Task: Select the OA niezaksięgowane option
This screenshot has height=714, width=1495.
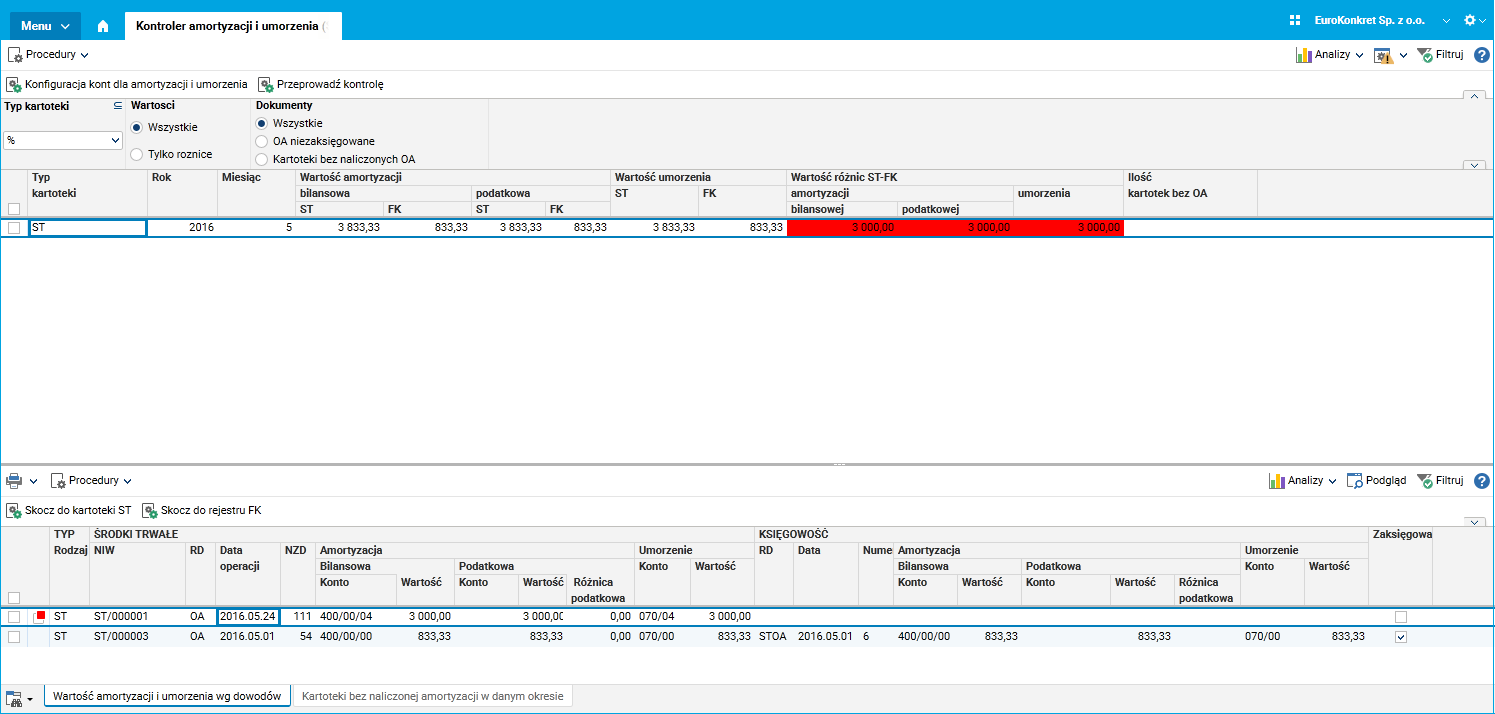Action: [263, 141]
